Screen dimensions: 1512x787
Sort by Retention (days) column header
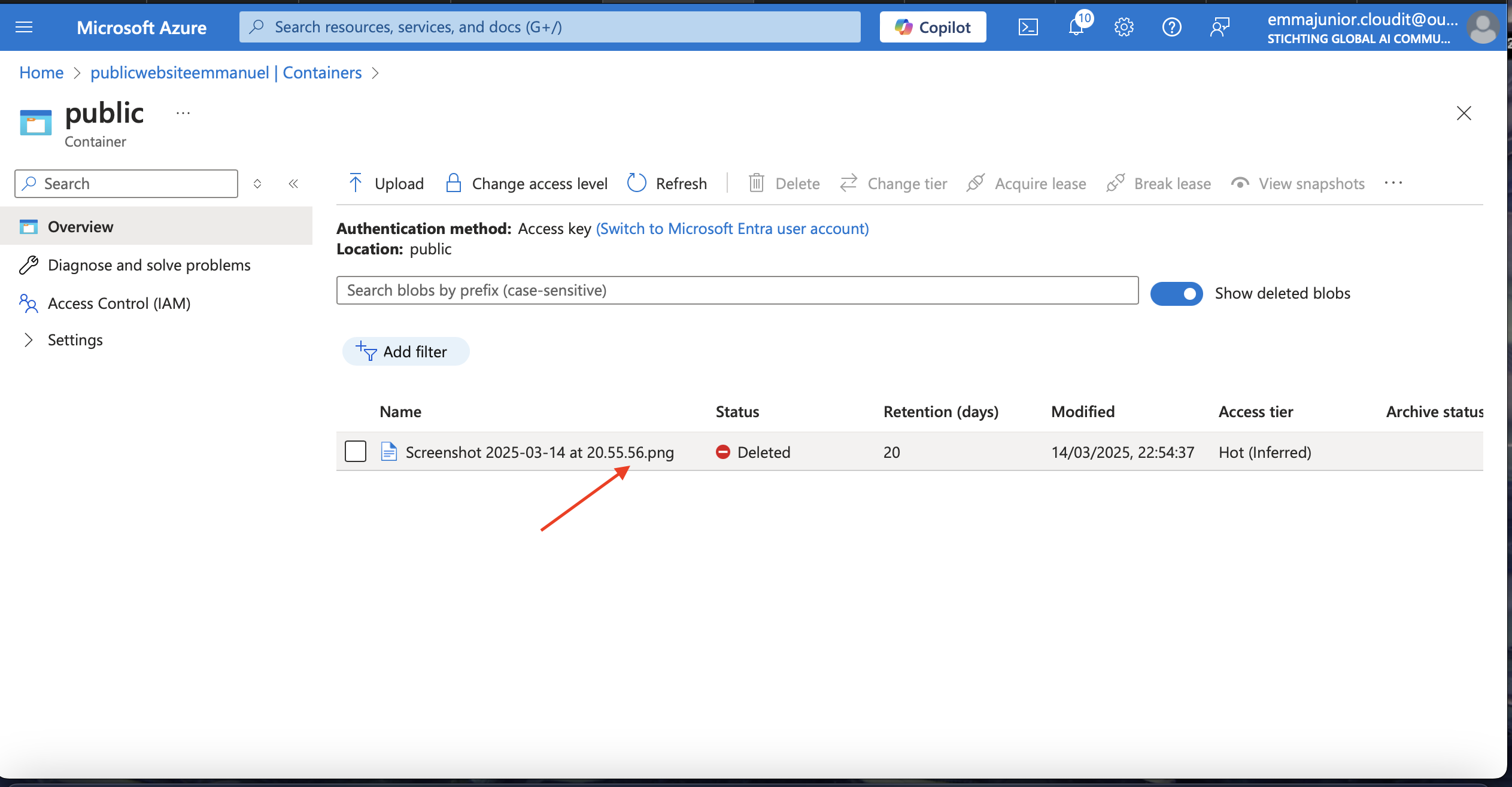(x=941, y=412)
